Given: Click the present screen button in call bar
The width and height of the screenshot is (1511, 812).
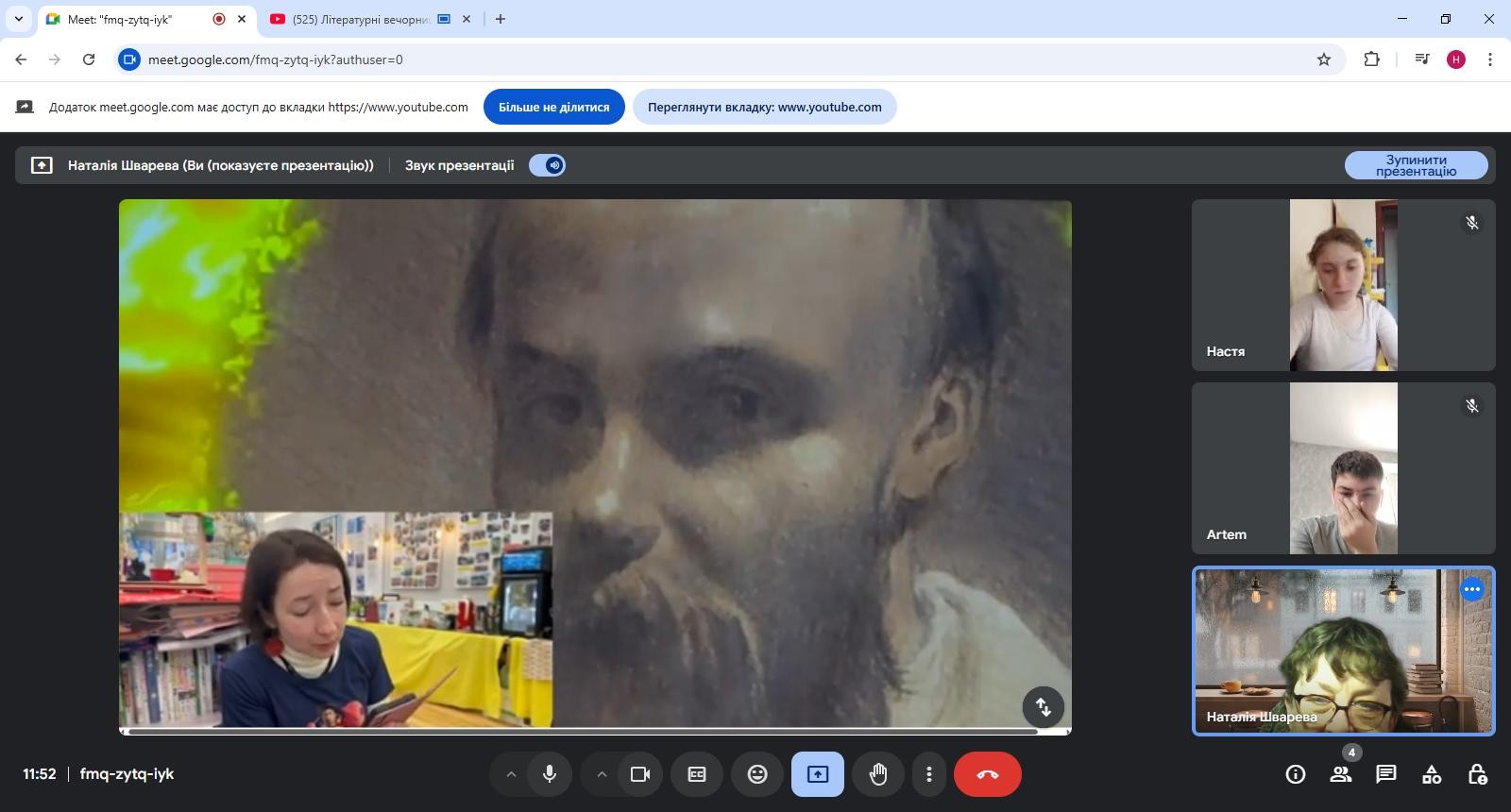Looking at the screenshot, I should [x=818, y=774].
